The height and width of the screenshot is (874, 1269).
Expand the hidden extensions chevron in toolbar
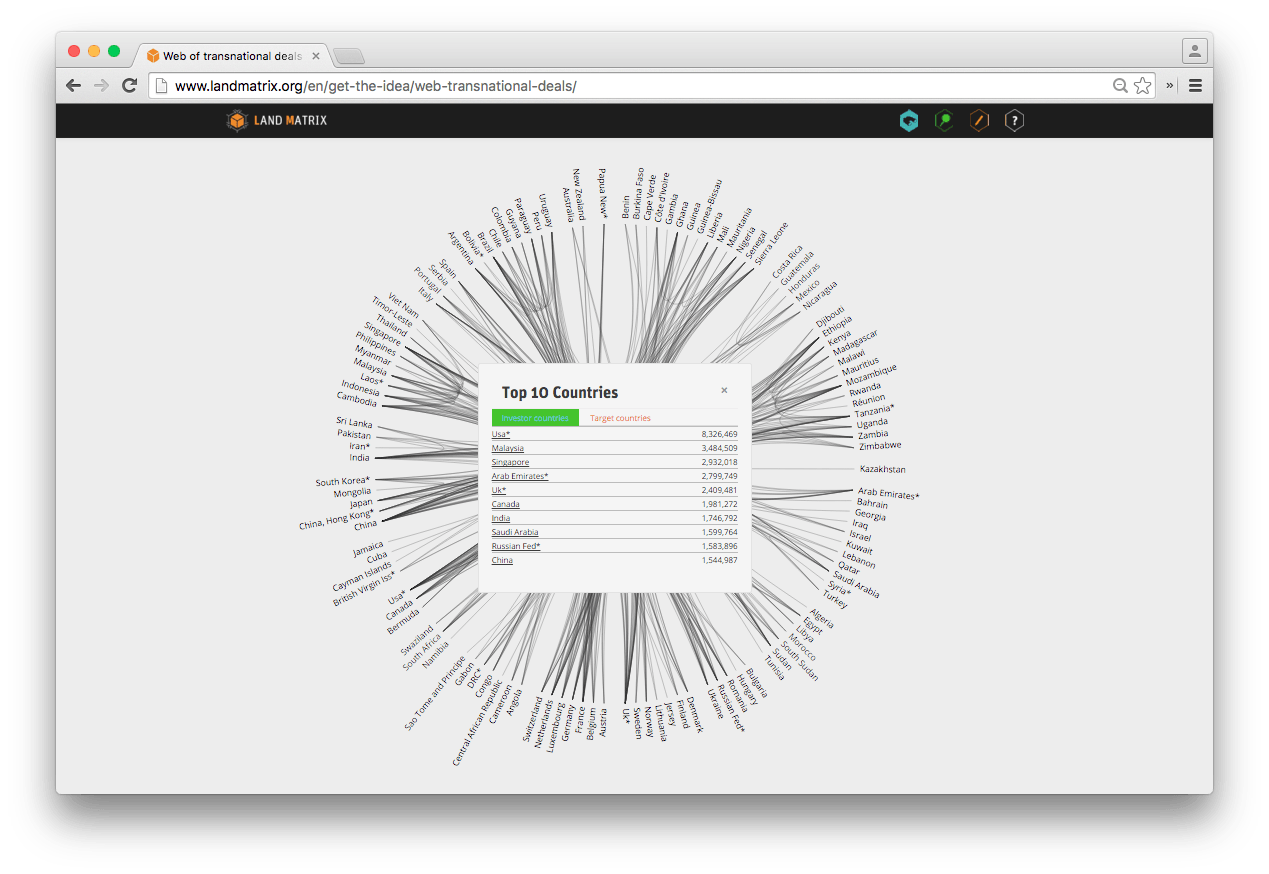pos(1170,86)
